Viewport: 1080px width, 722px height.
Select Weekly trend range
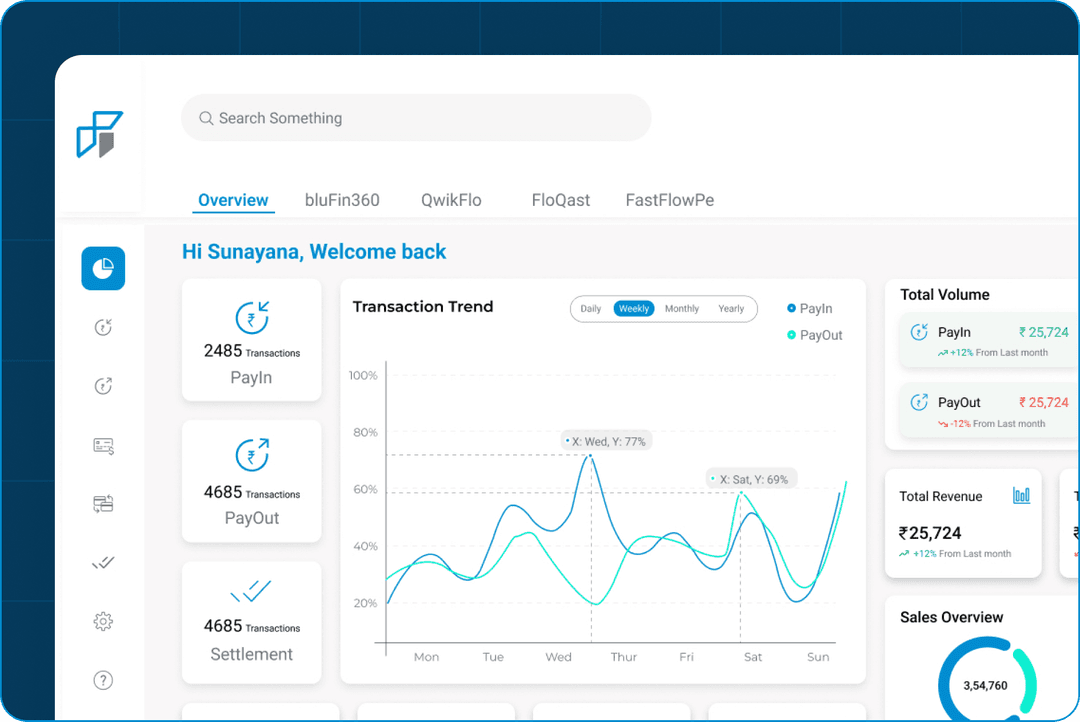point(634,309)
